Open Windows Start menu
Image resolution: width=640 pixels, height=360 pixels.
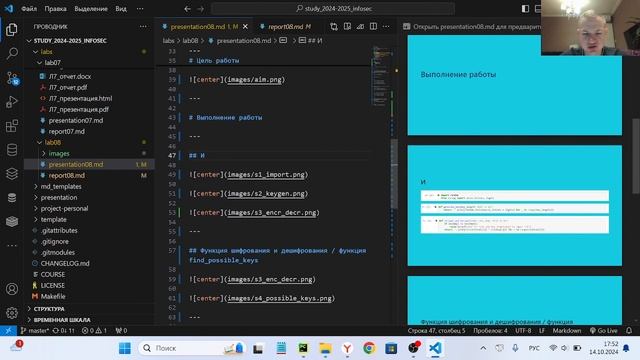(124, 348)
